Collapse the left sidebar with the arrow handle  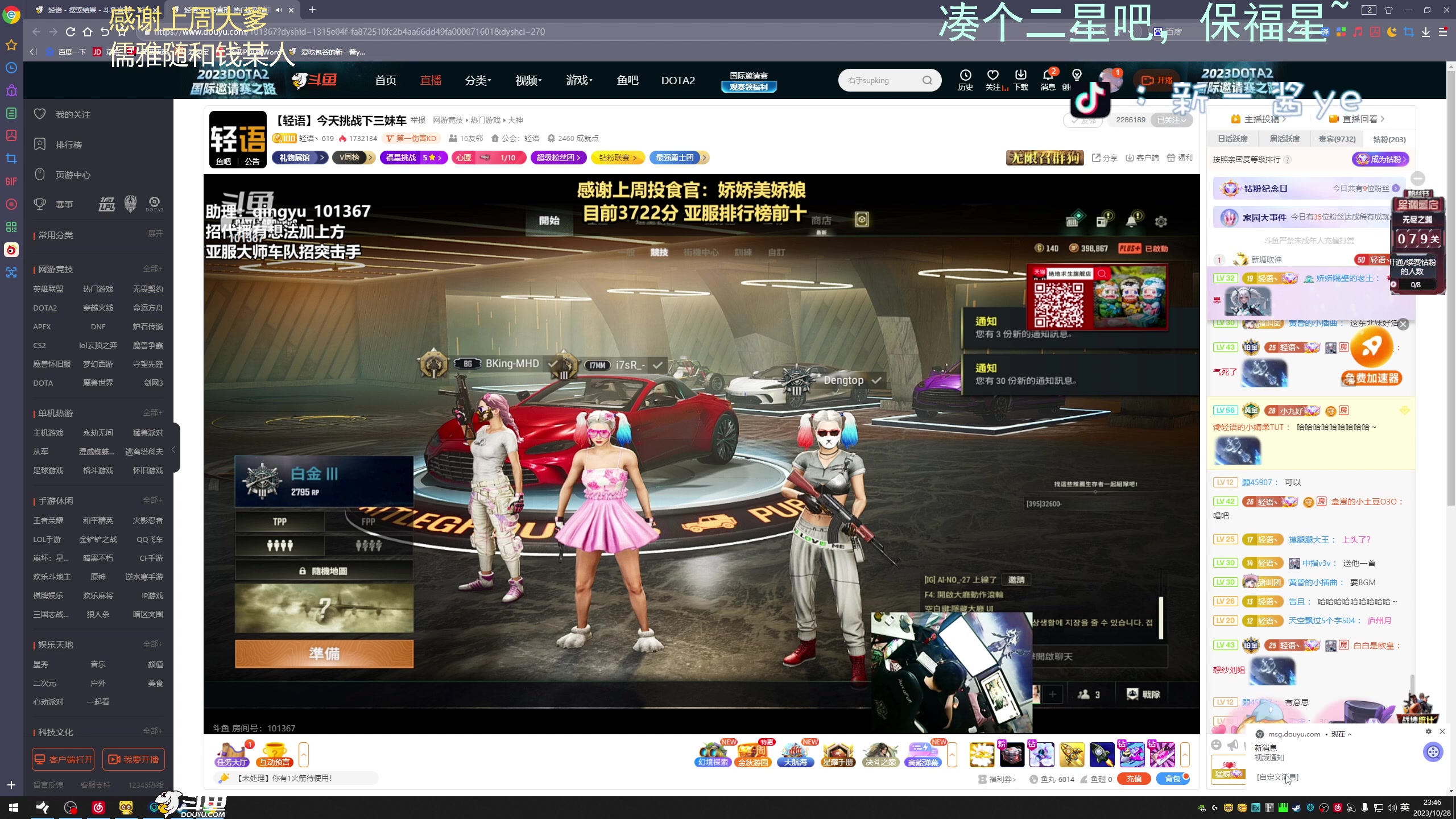[174, 449]
